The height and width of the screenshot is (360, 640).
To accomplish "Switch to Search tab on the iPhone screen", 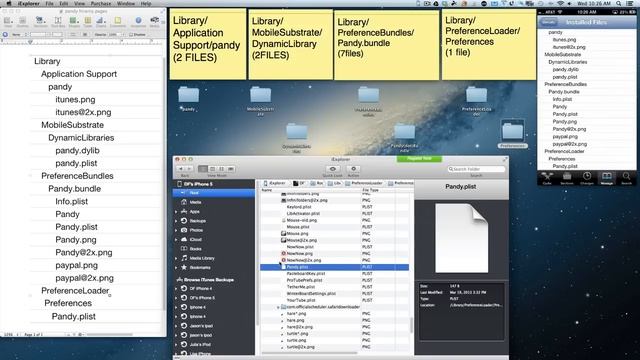I will (x=626, y=178).
